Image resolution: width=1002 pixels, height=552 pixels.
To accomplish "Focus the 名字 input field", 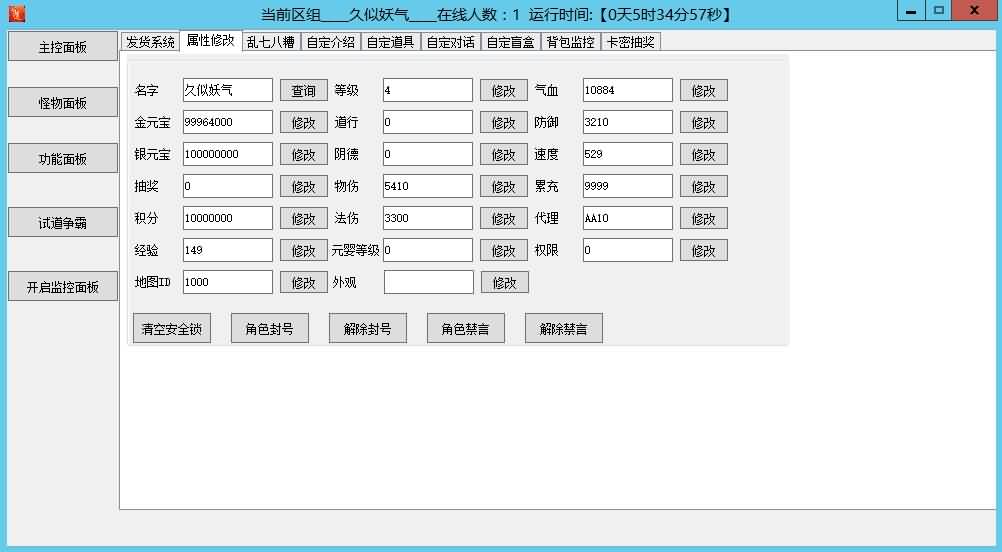I will coord(227,90).
